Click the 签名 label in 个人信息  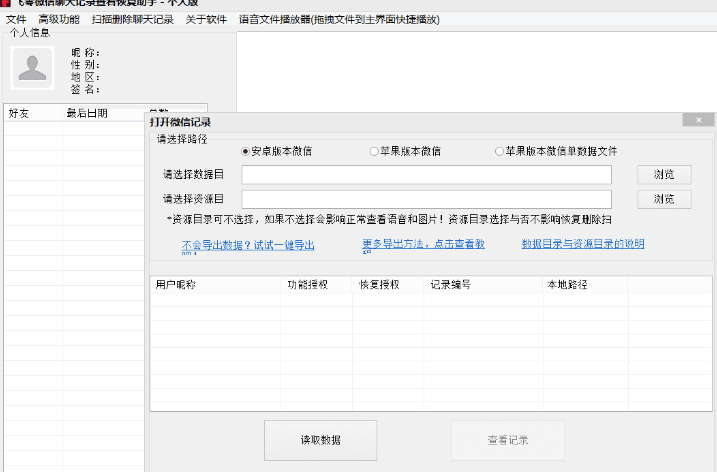86,90
